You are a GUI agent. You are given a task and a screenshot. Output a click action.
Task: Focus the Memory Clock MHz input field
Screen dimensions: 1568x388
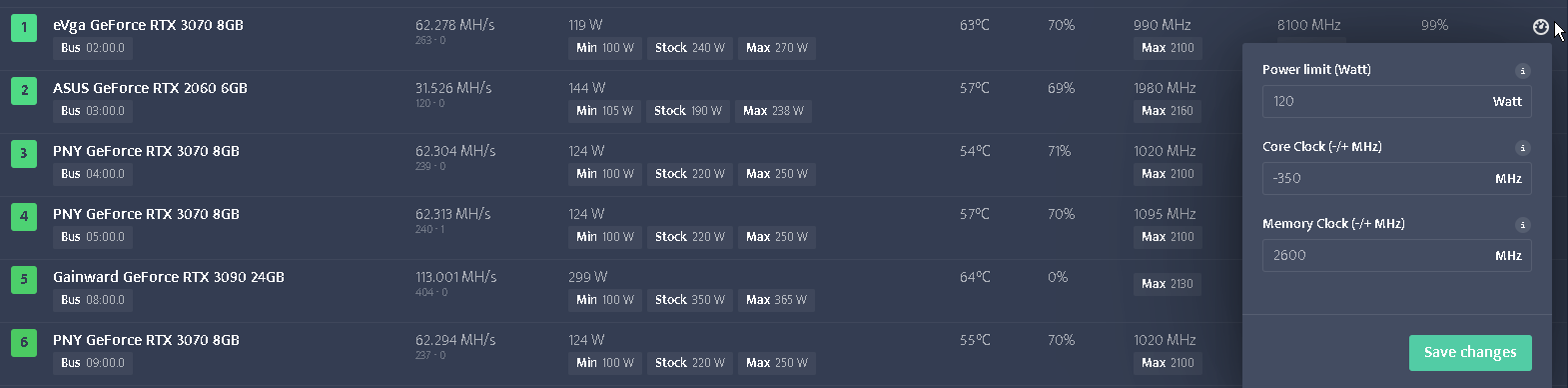click(1396, 255)
